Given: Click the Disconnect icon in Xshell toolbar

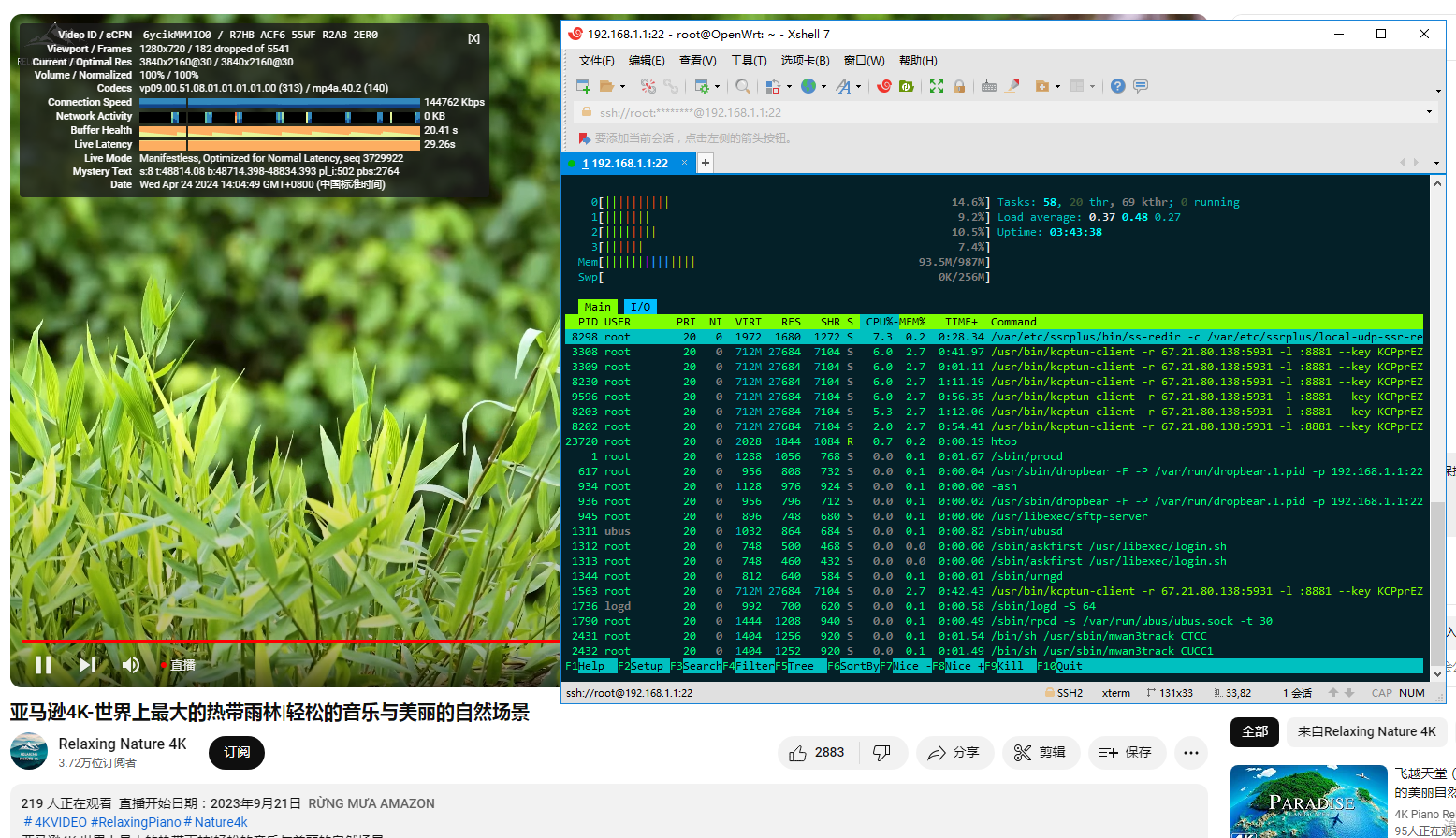Looking at the screenshot, I should [x=648, y=86].
